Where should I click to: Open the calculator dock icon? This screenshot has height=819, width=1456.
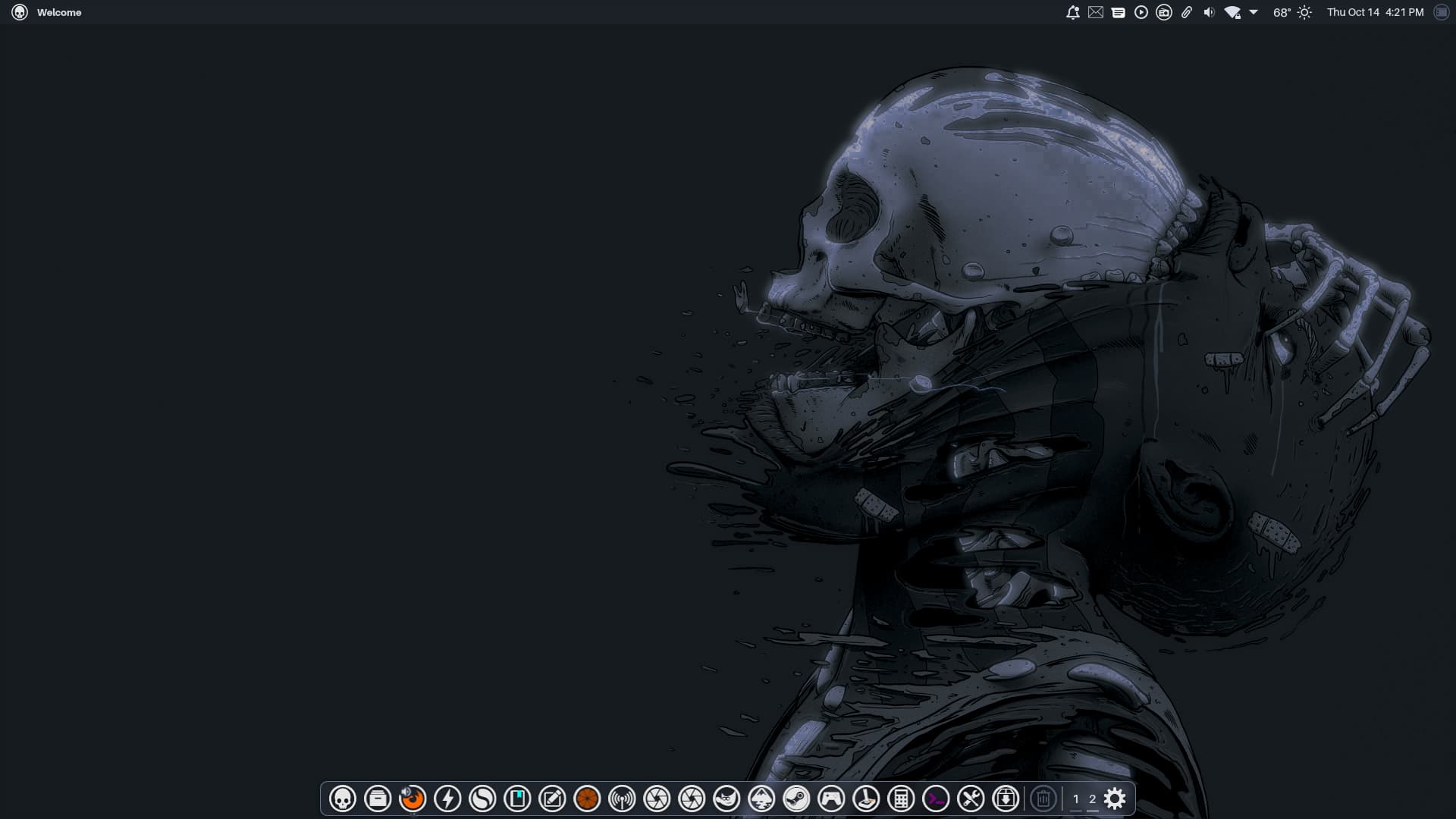tap(901, 799)
